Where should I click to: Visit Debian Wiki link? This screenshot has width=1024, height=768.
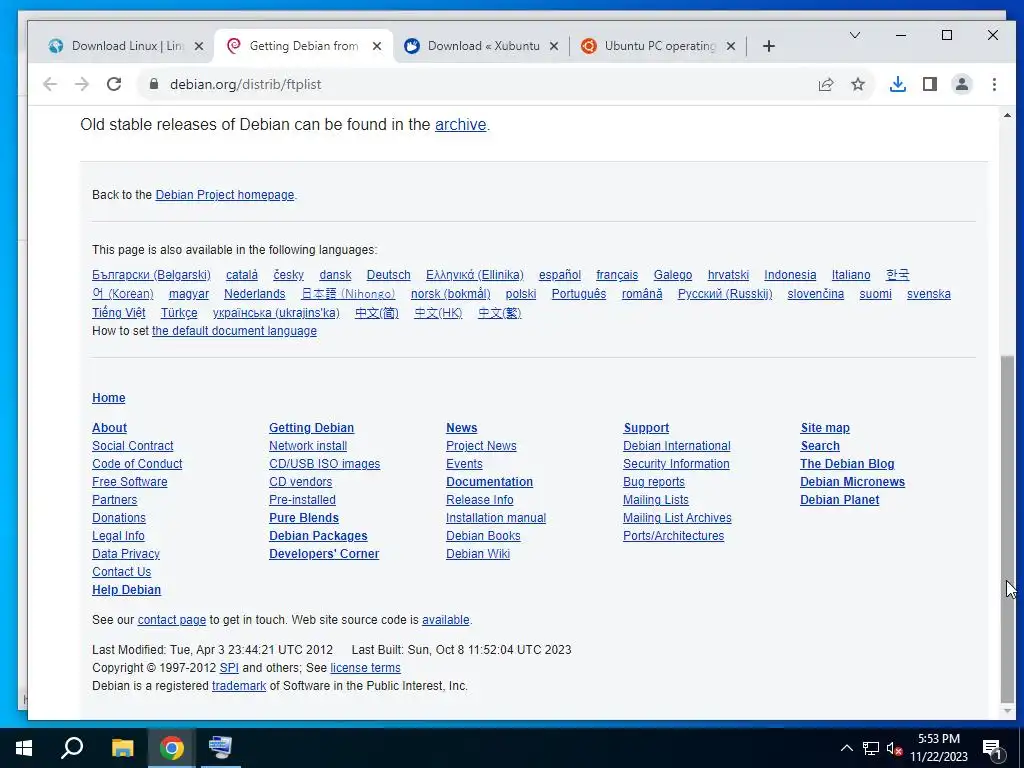click(478, 554)
